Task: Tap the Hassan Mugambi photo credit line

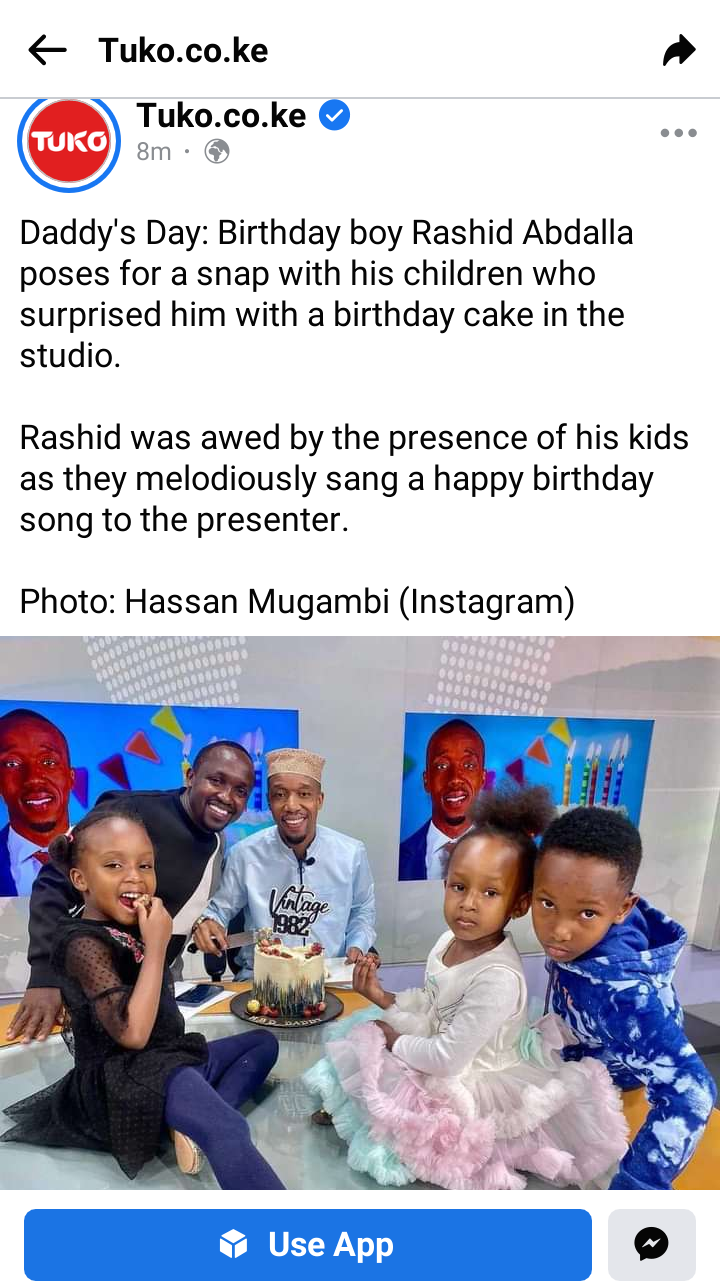Action: click(297, 601)
